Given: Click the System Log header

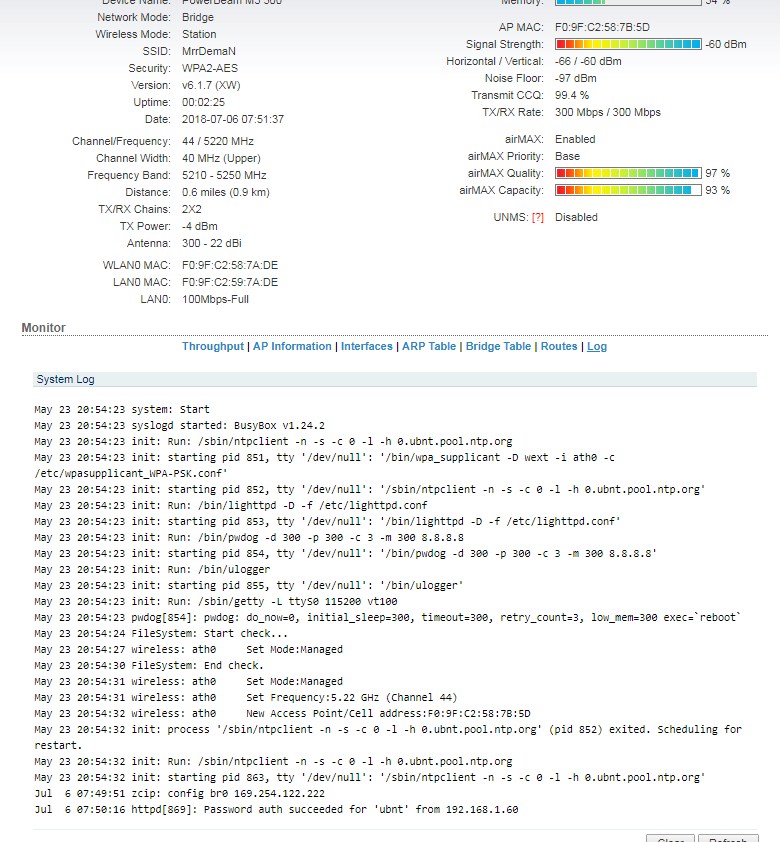Looking at the screenshot, I should coord(395,379).
